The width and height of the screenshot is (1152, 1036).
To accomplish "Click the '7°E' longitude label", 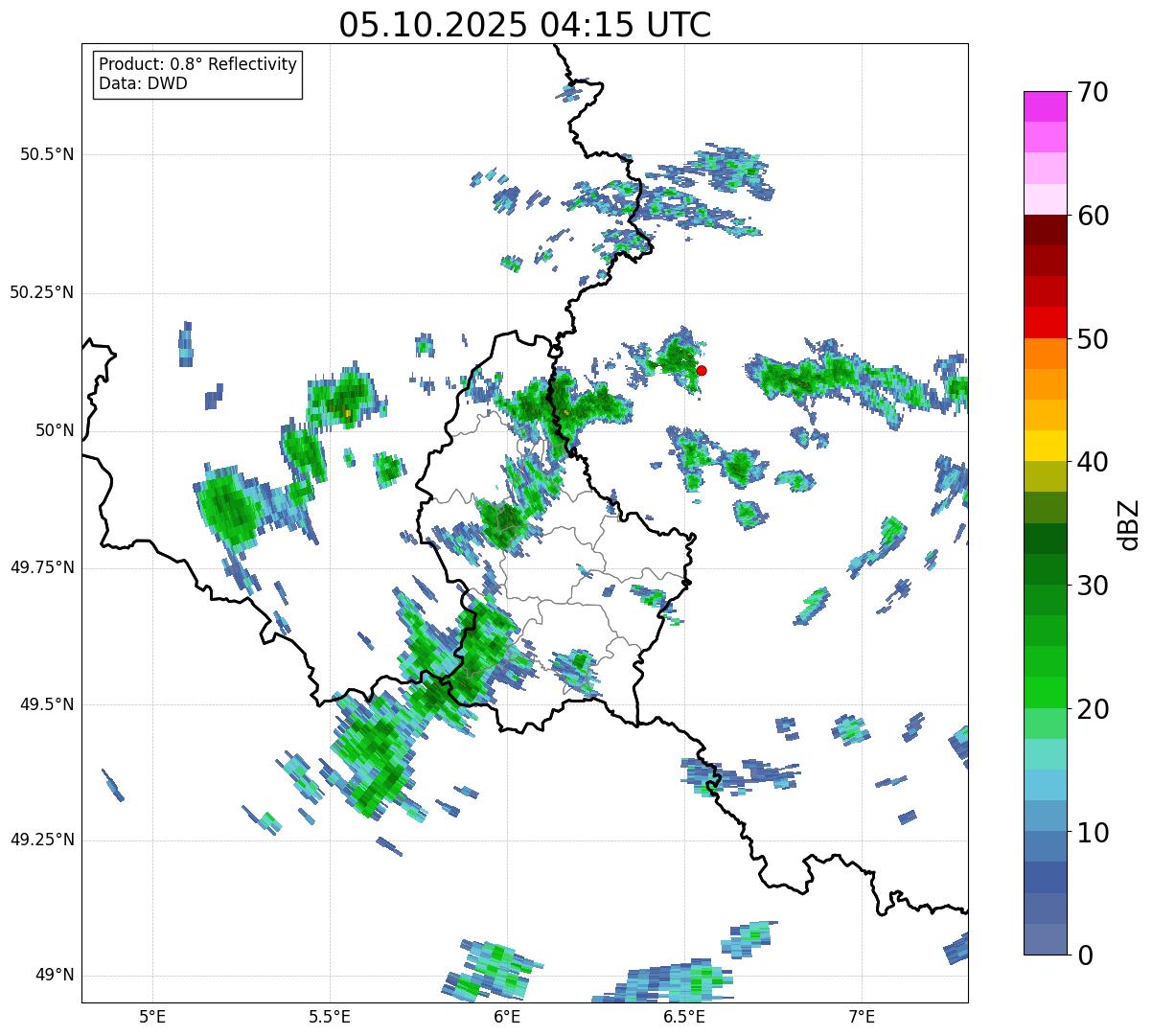I will (x=863, y=1017).
